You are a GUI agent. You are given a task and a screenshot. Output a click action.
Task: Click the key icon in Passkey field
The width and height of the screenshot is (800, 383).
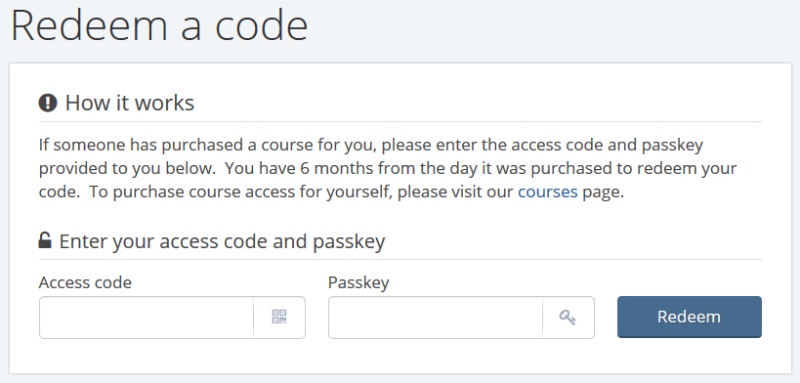coord(567,317)
